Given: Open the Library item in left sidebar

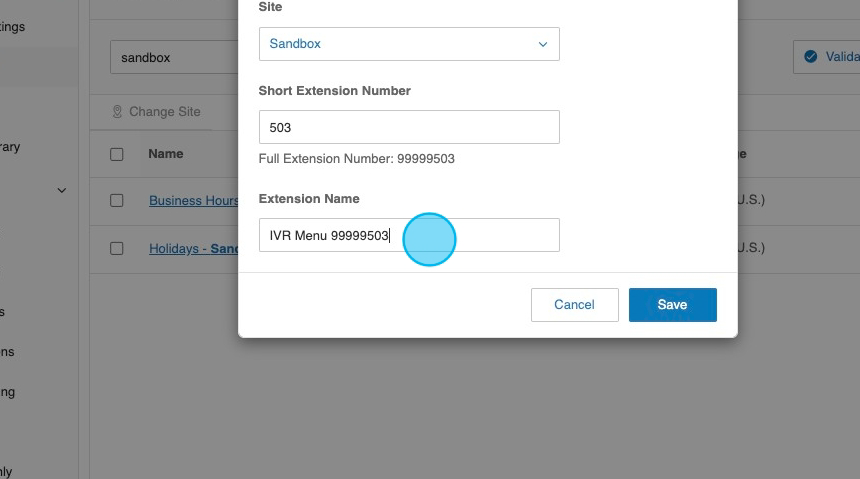Looking at the screenshot, I should 9,147.
